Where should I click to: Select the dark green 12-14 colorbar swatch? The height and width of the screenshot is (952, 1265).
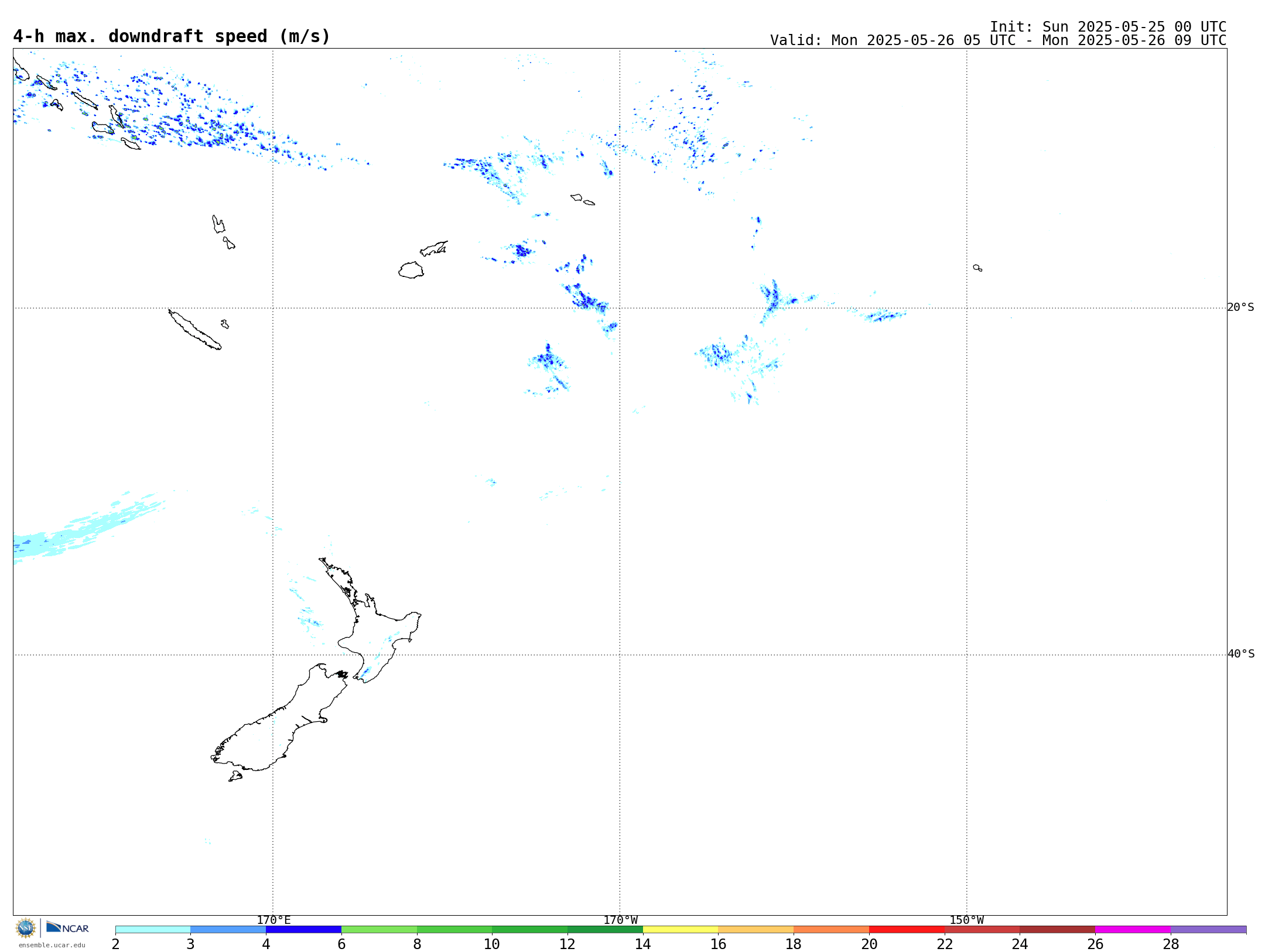tap(605, 930)
